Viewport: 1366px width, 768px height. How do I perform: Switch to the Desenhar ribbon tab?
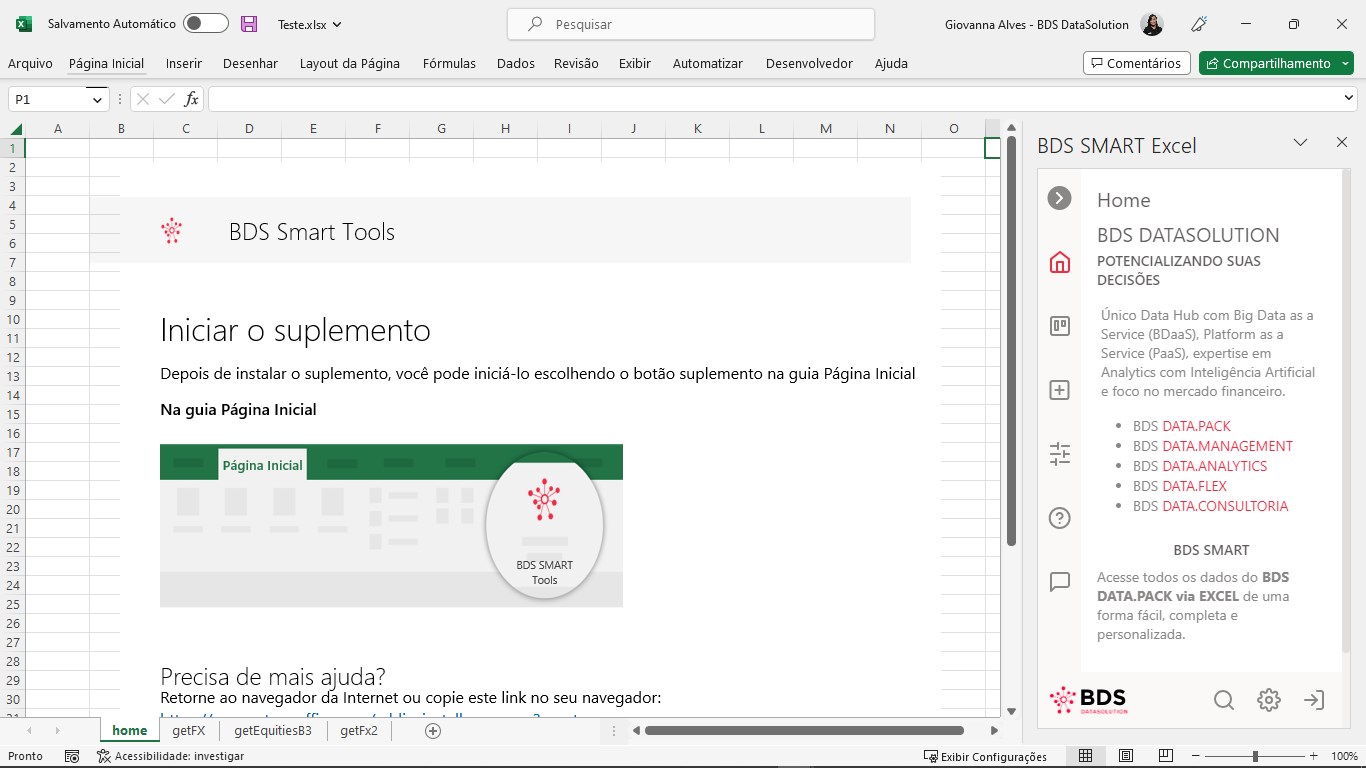coord(250,63)
